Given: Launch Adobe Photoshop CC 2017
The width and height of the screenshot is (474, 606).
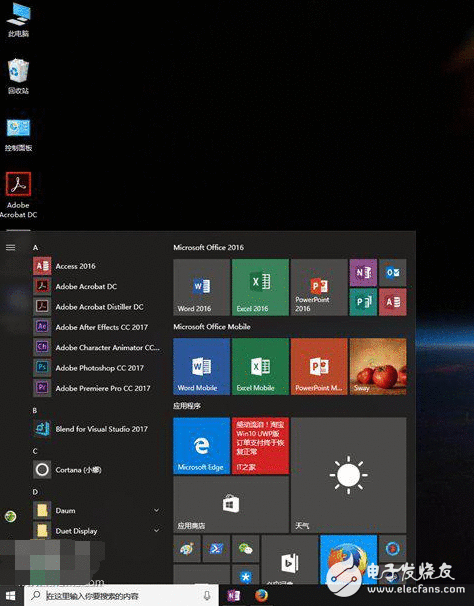Looking at the screenshot, I should pos(97,368).
